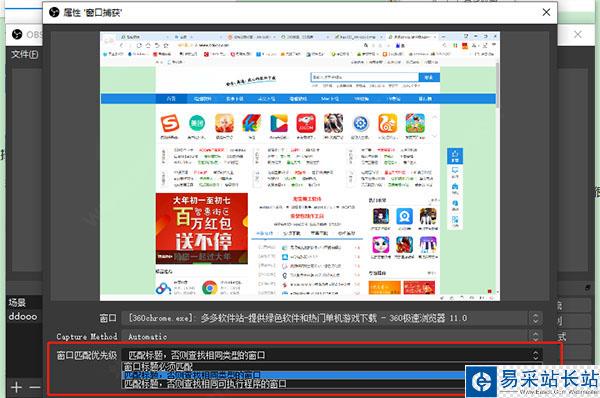The image size is (600, 398).
Task: Expand the 窗口匹配优先级 combo box arrow
Action: click(535, 355)
